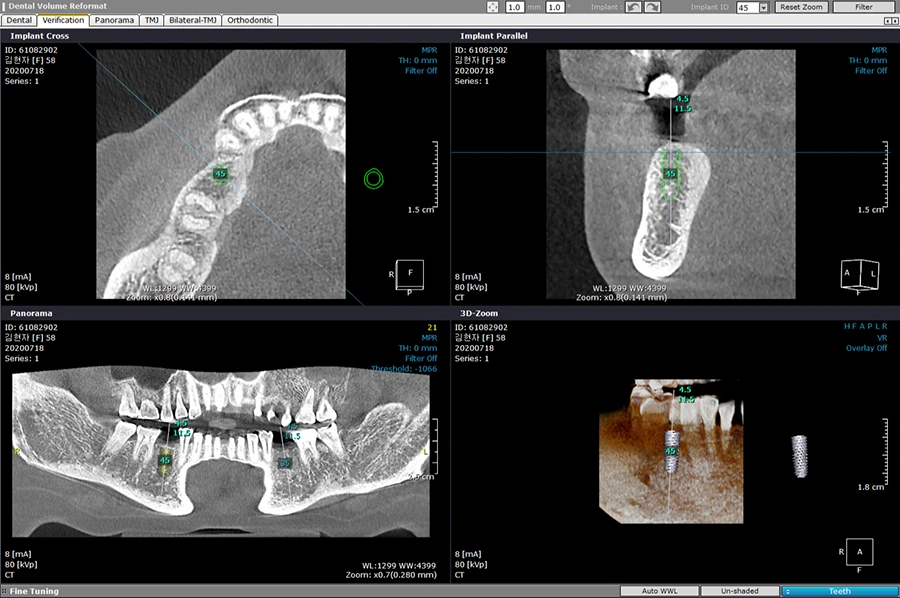Click the degree step input field
This screenshot has height=598, width=900.
554,7
